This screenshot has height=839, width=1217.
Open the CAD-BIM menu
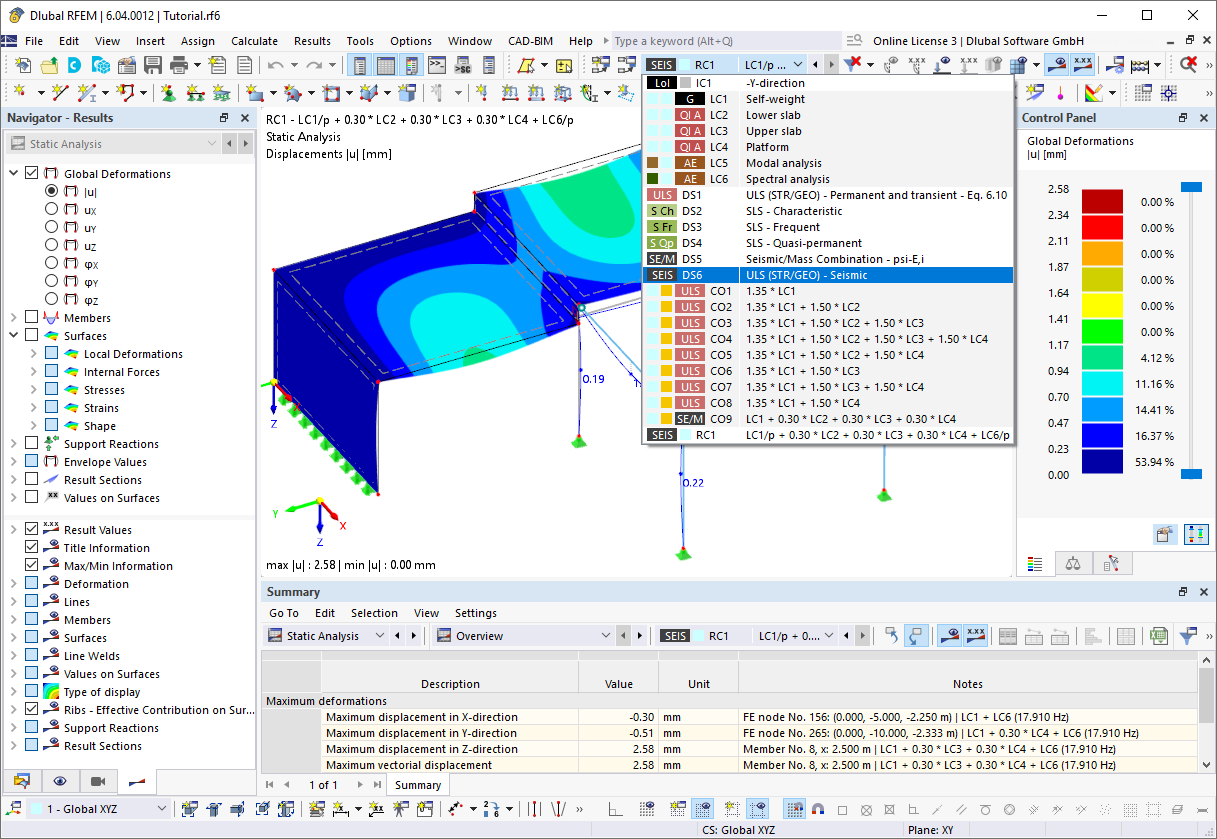click(x=530, y=41)
